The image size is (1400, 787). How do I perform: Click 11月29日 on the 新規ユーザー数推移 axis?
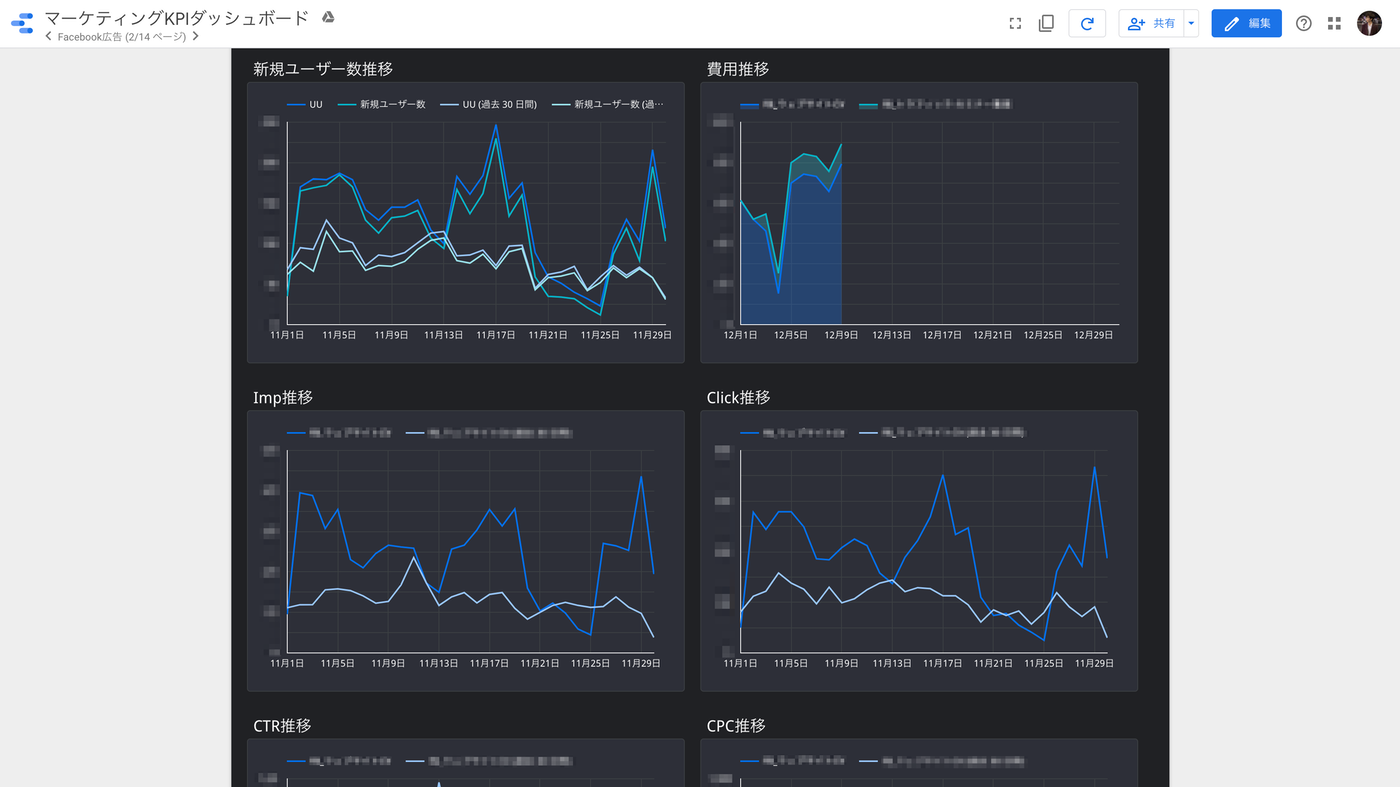point(652,335)
